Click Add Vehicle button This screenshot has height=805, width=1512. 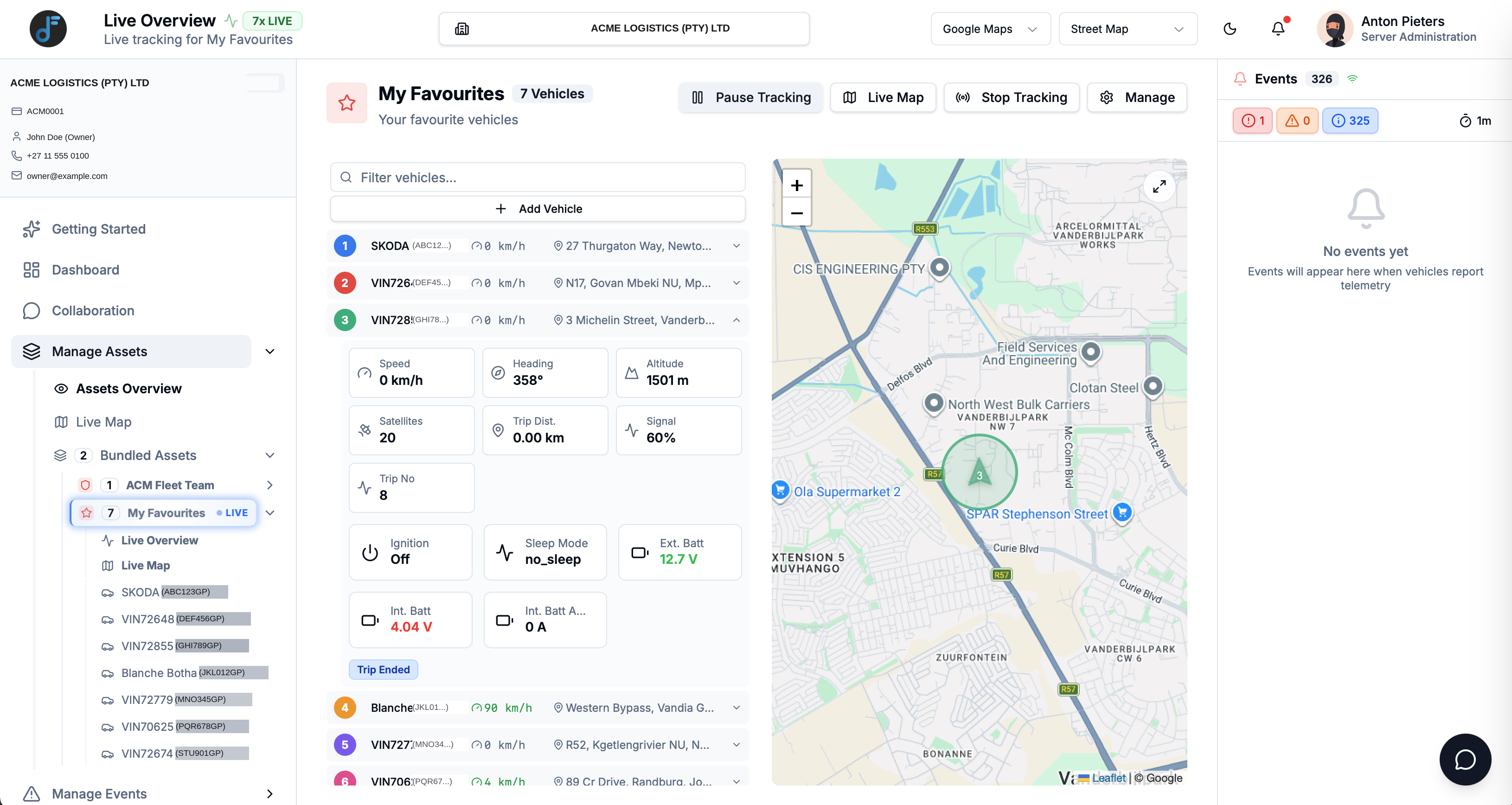tap(538, 209)
